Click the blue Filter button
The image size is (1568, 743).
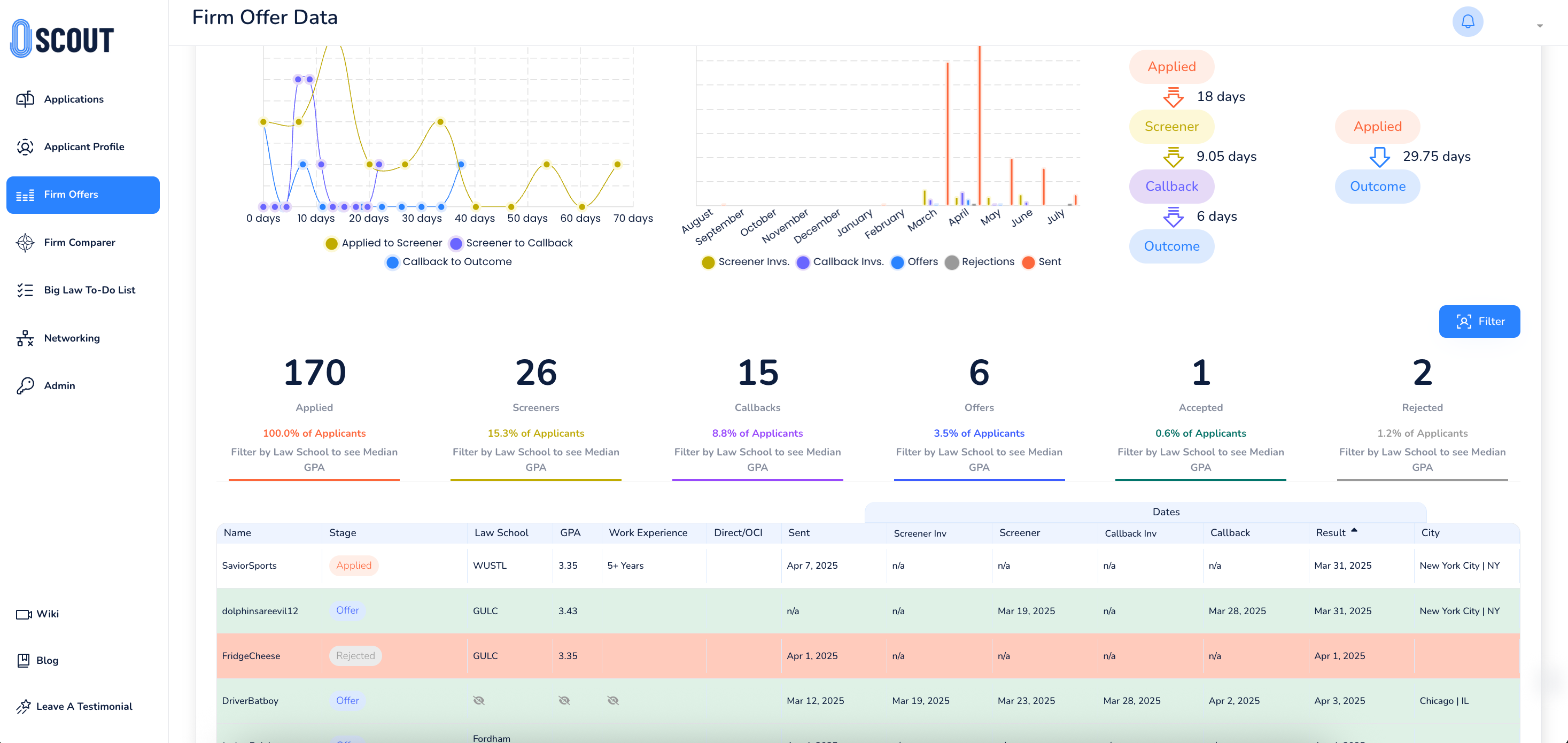[1479, 322]
